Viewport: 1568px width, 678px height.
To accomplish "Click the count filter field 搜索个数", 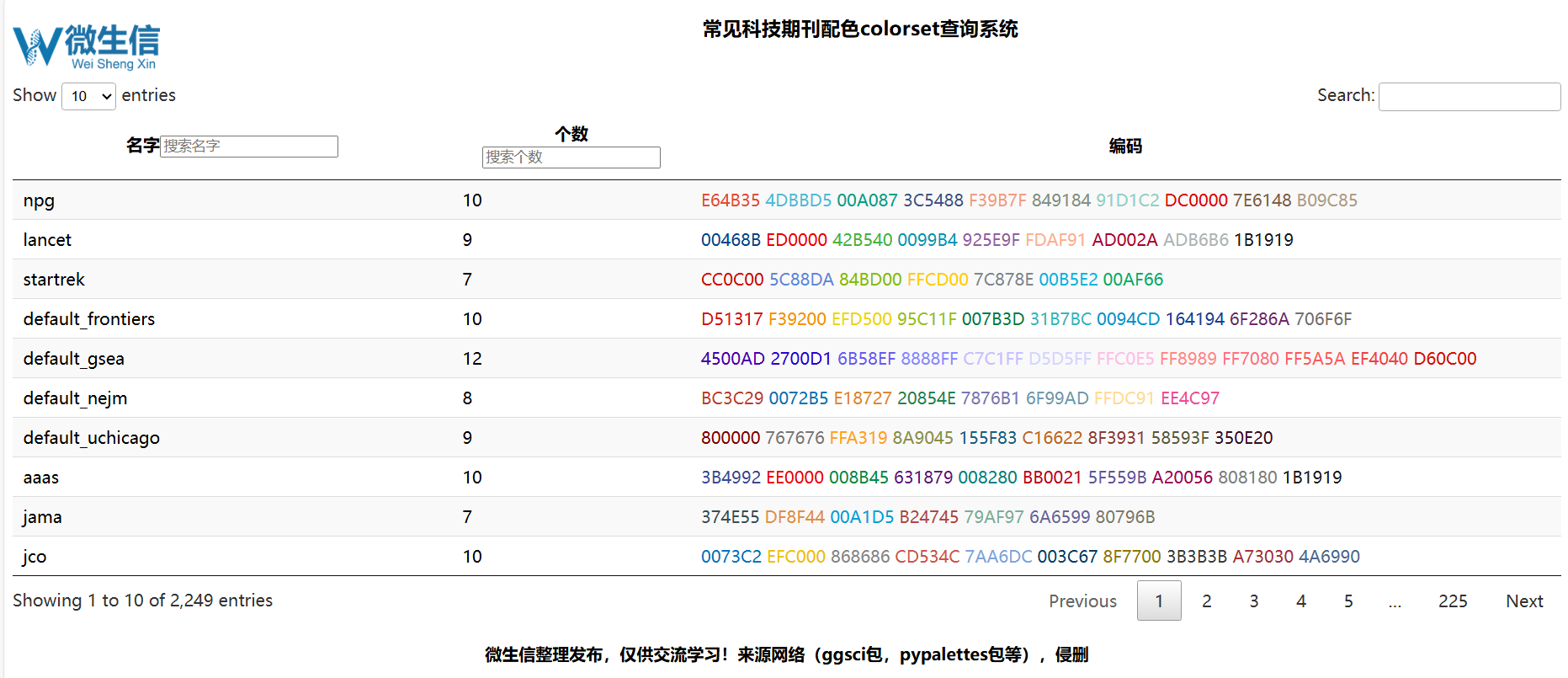I will pos(571,157).
